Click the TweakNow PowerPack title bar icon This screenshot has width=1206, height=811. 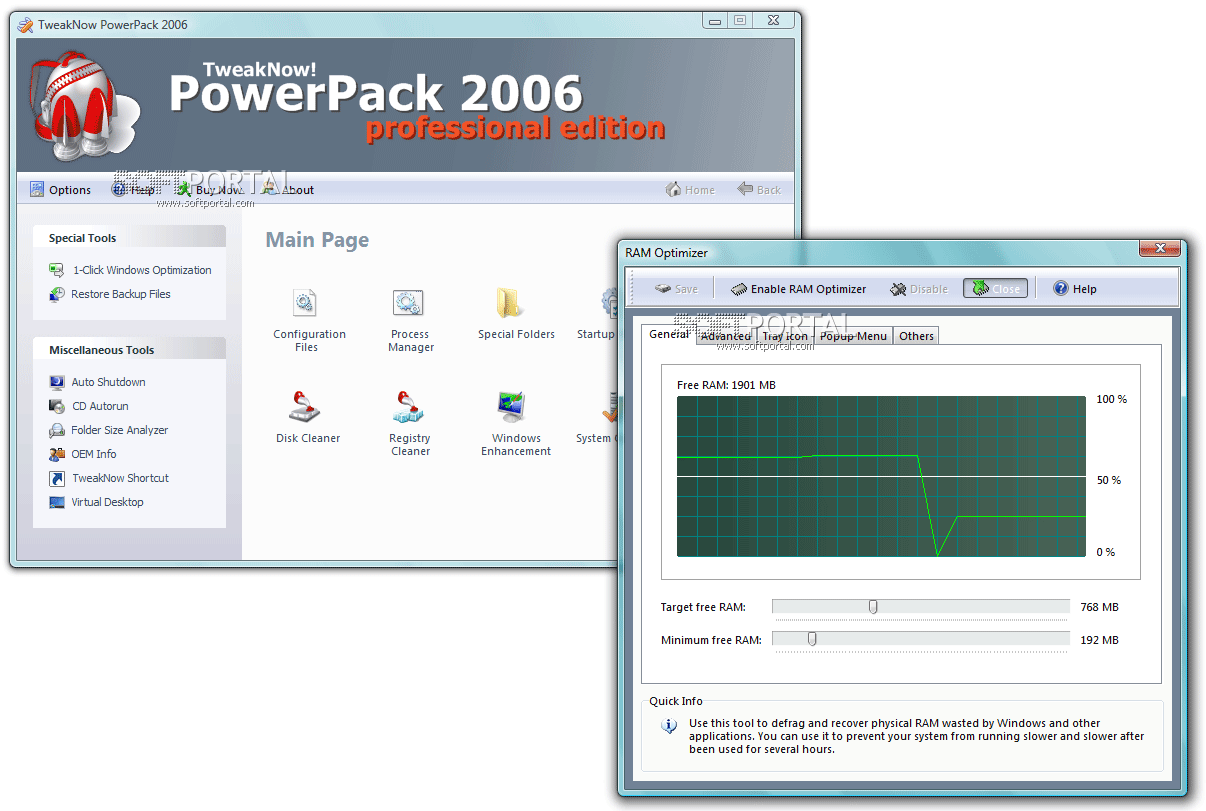tap(25, 24)
